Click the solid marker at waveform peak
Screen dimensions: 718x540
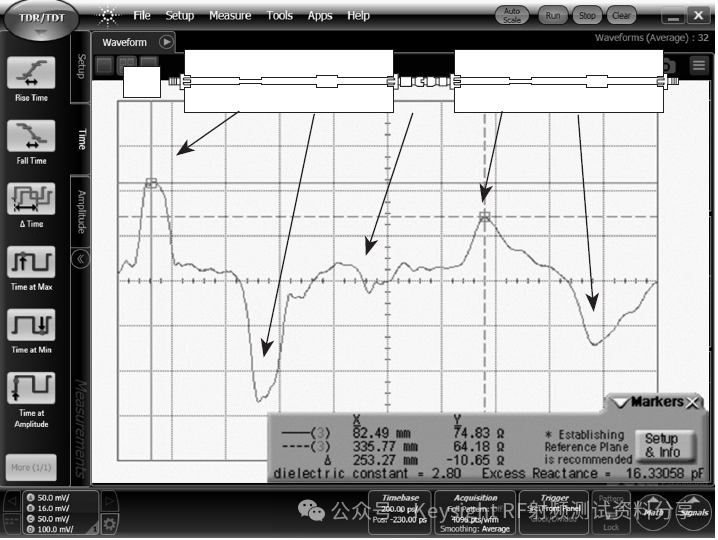point(151,183)
